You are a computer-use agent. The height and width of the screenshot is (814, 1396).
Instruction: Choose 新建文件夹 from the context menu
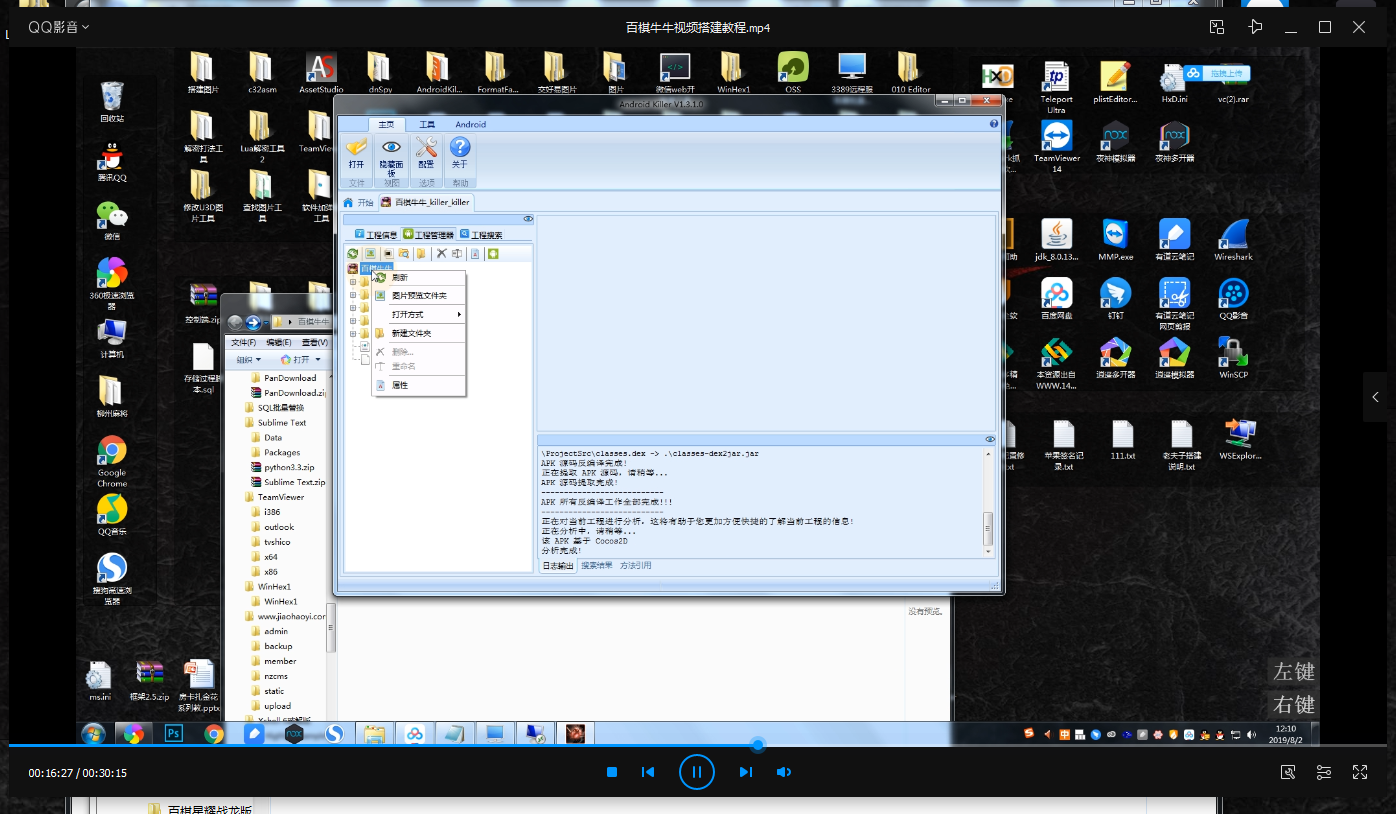419,333
